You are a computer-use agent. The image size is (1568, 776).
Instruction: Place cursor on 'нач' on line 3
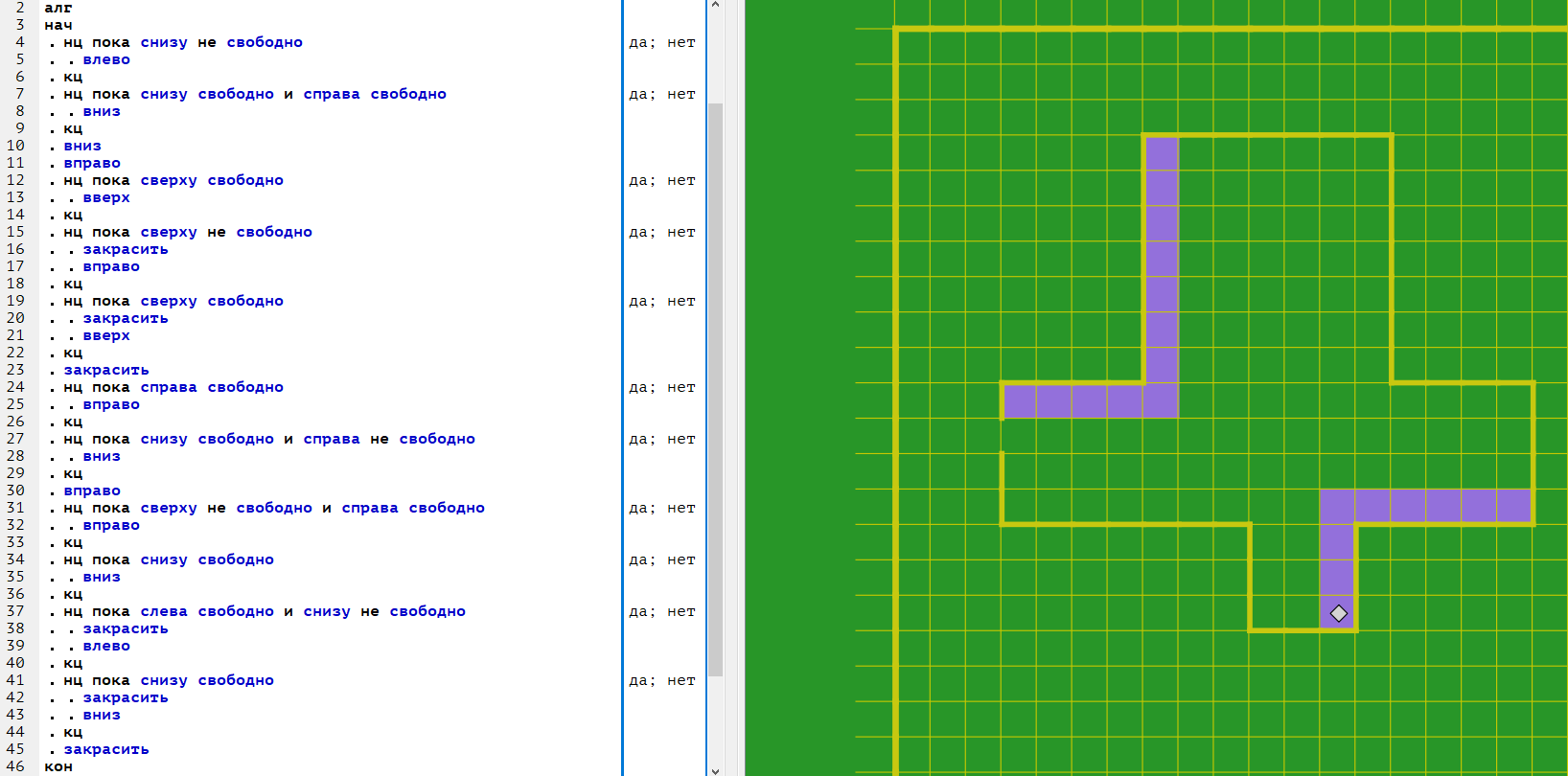pos(58,25)
